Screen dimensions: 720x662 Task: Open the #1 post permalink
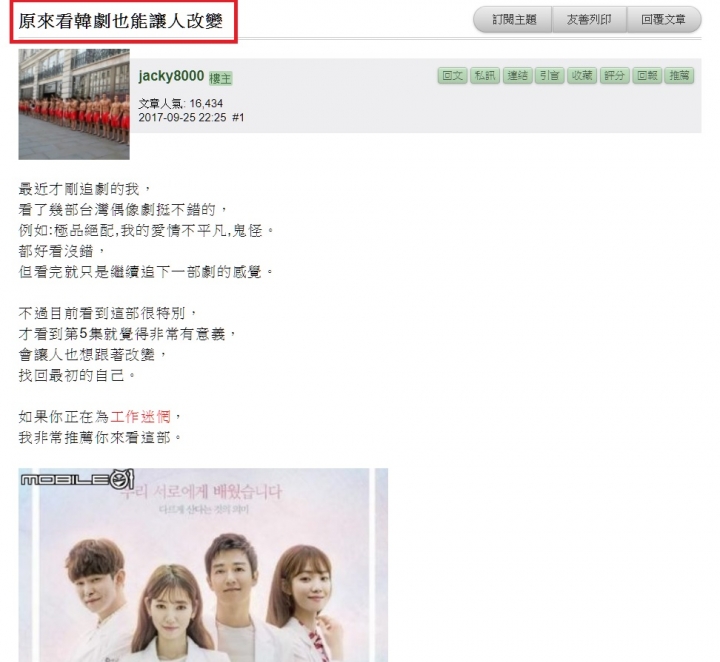pyautogui.click(x=238, y=118)
